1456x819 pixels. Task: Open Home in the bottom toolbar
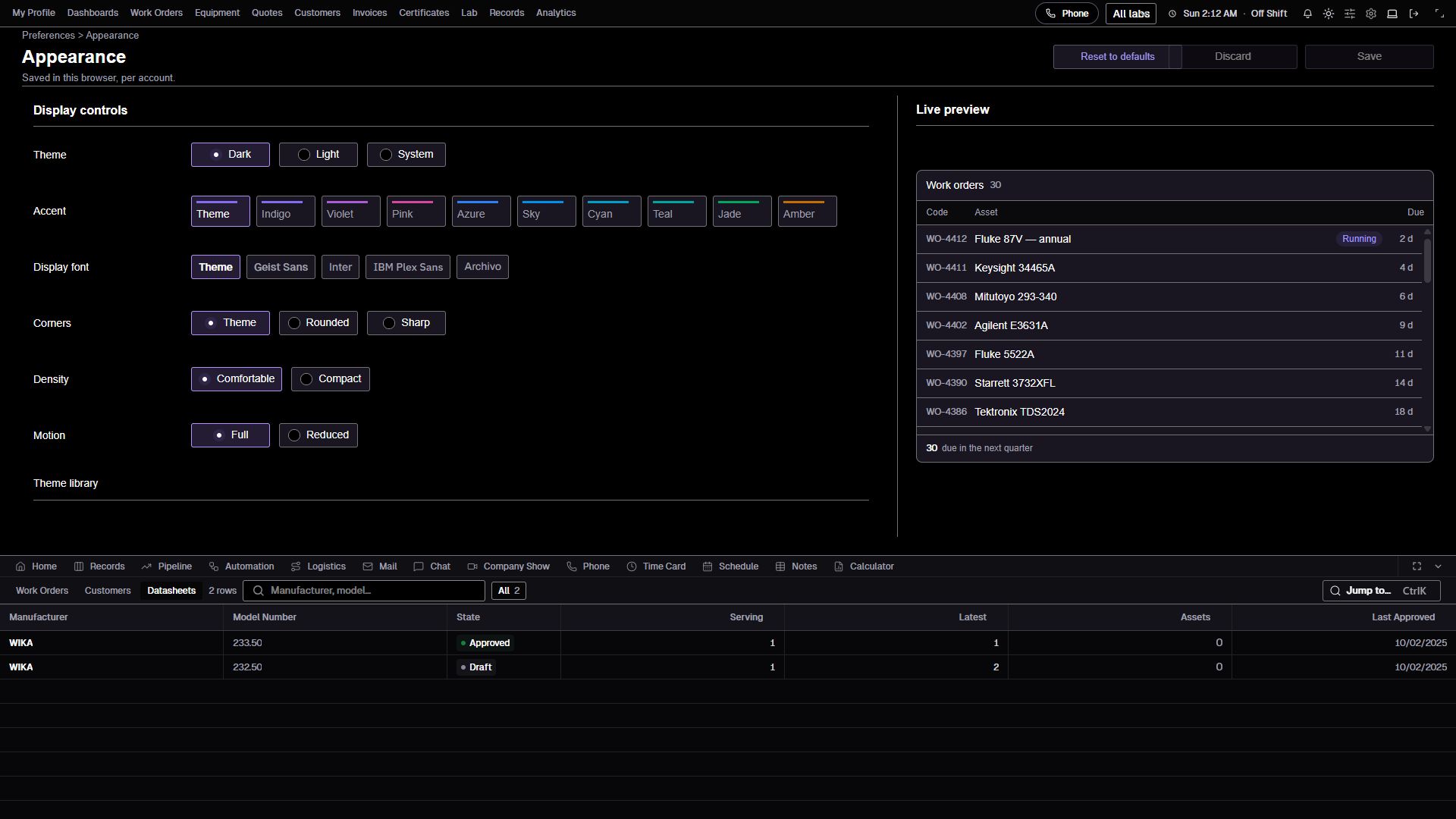click(x=36, y=566)
